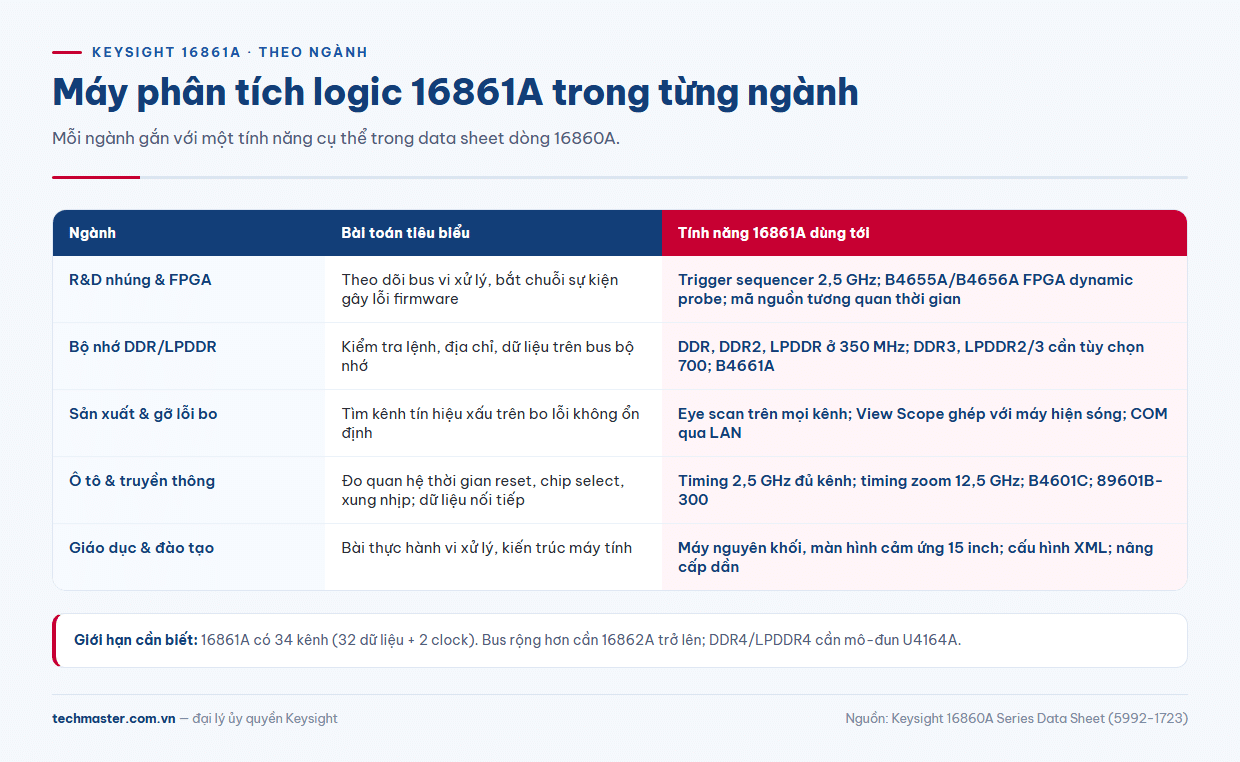1240x762 pixels.
Task: Select the 'Bộ nhớ DDR/LPDDR' row label
Action: 143,347
